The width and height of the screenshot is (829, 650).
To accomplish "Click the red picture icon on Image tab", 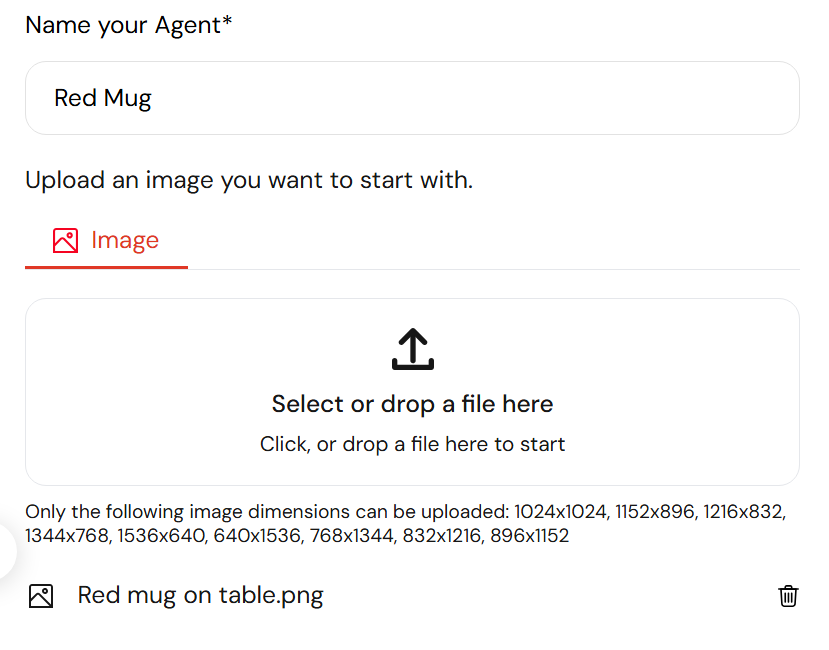I will [66, 241].
